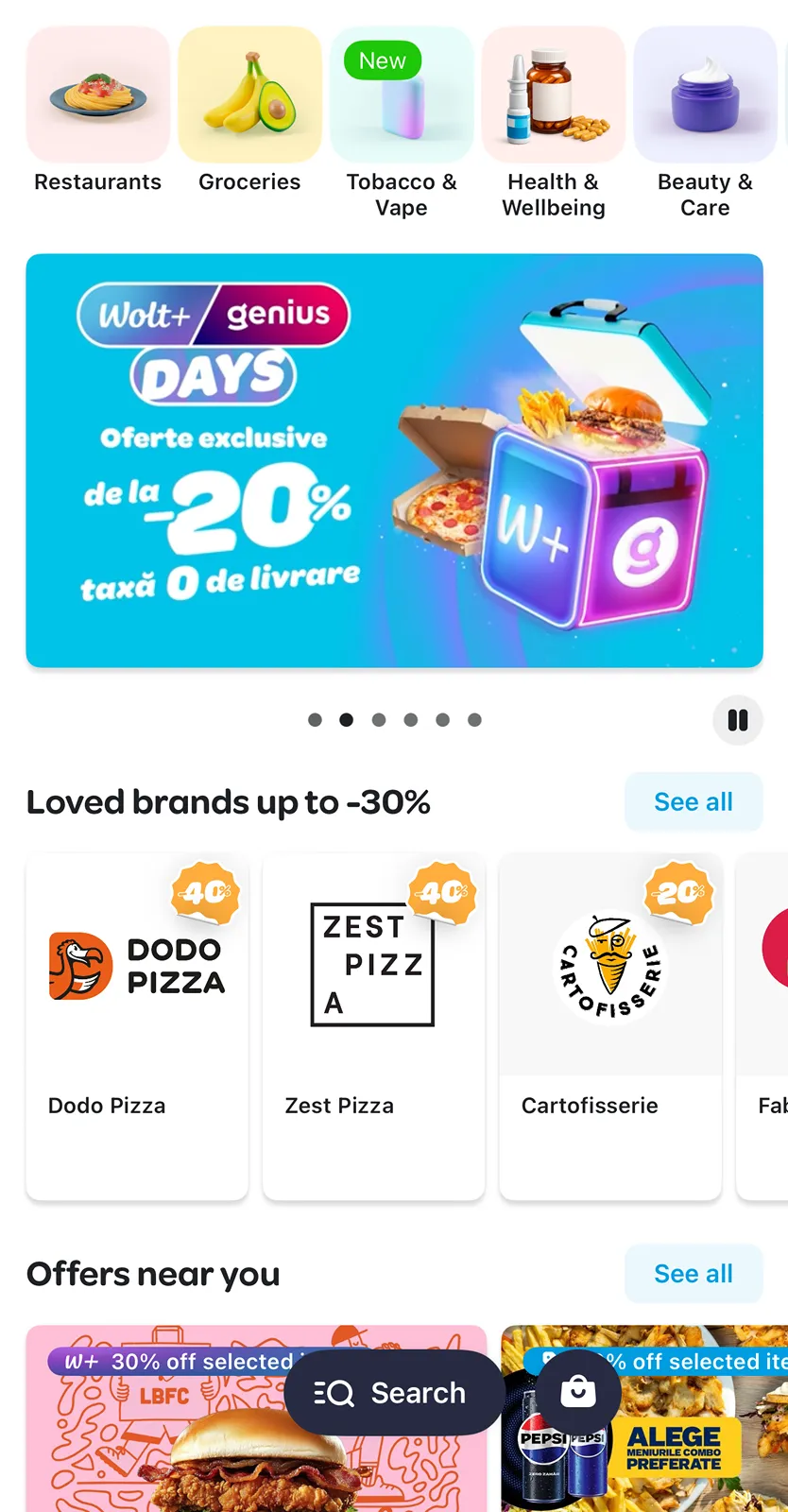Open the shopping bag cart icon
The width and height of the screenshot is (788, 1512).
tap(578, 1392)
